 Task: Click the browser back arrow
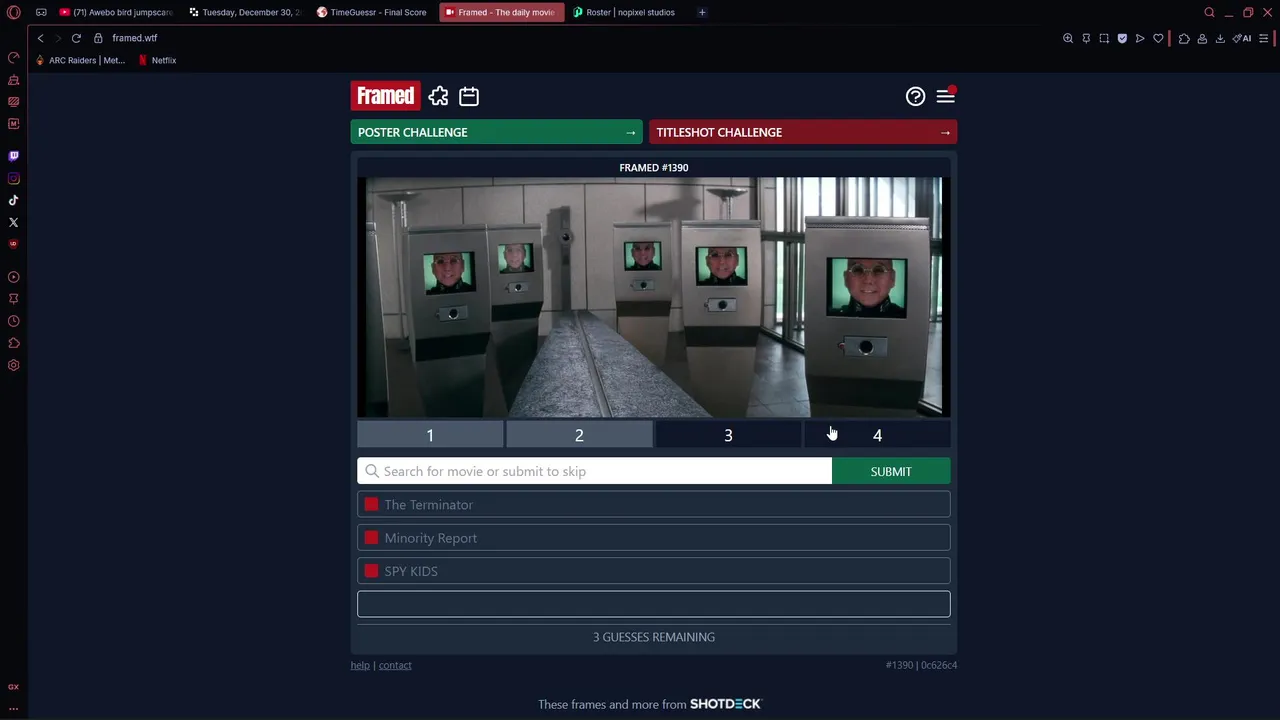point(40,38)
